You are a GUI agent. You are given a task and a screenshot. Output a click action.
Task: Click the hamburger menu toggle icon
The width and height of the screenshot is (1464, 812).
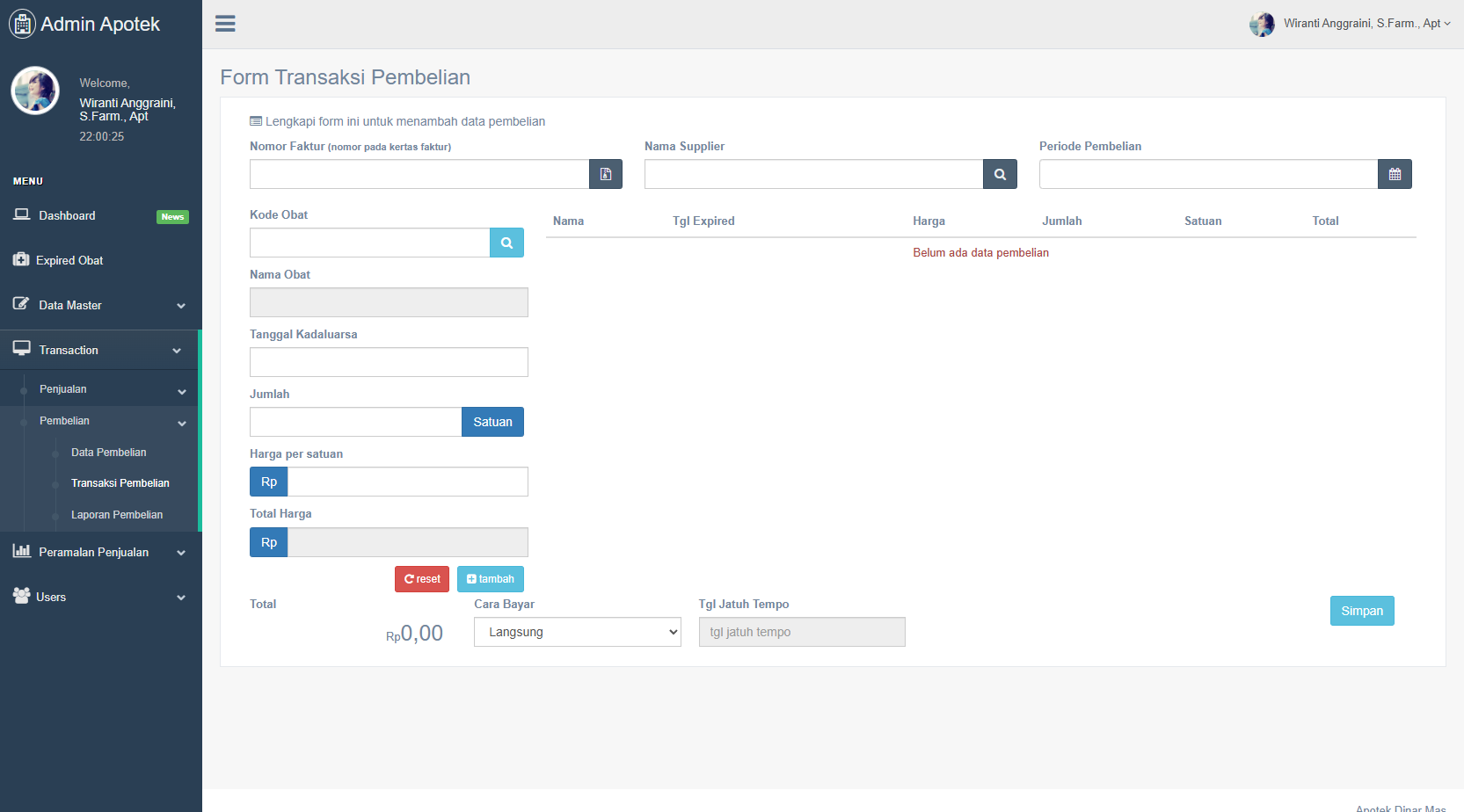[225, 24]
